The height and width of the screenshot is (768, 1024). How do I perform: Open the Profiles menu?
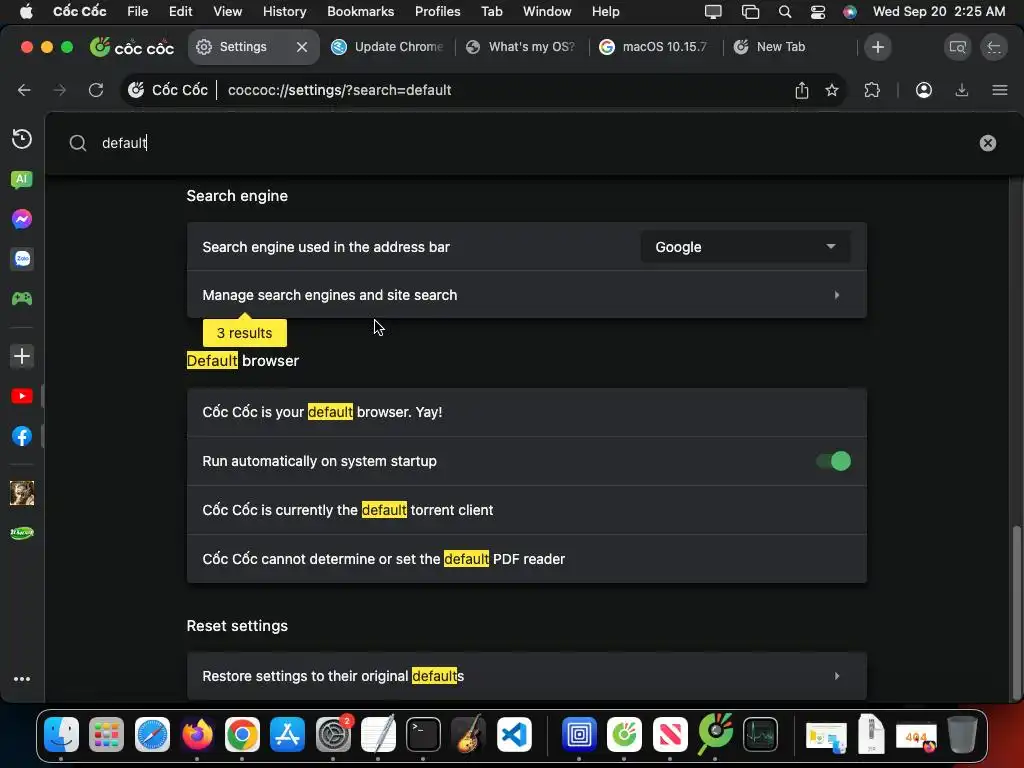pos(438,11)
